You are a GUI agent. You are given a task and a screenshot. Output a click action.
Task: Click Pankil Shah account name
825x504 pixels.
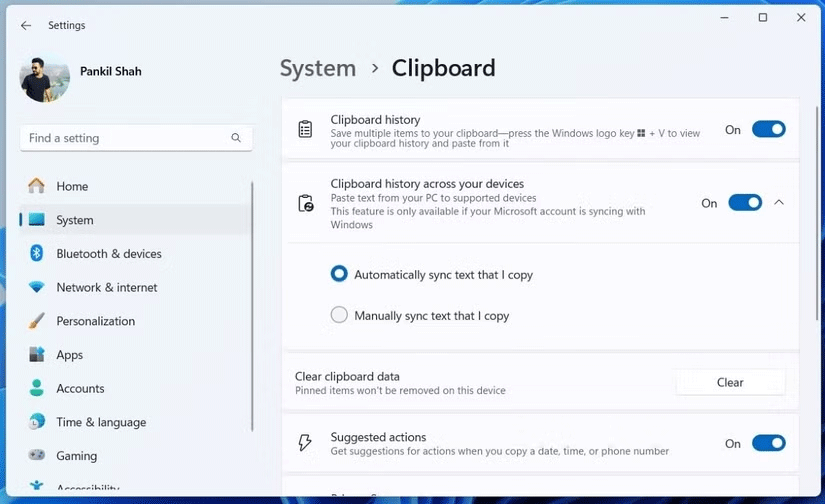point(110,71)
